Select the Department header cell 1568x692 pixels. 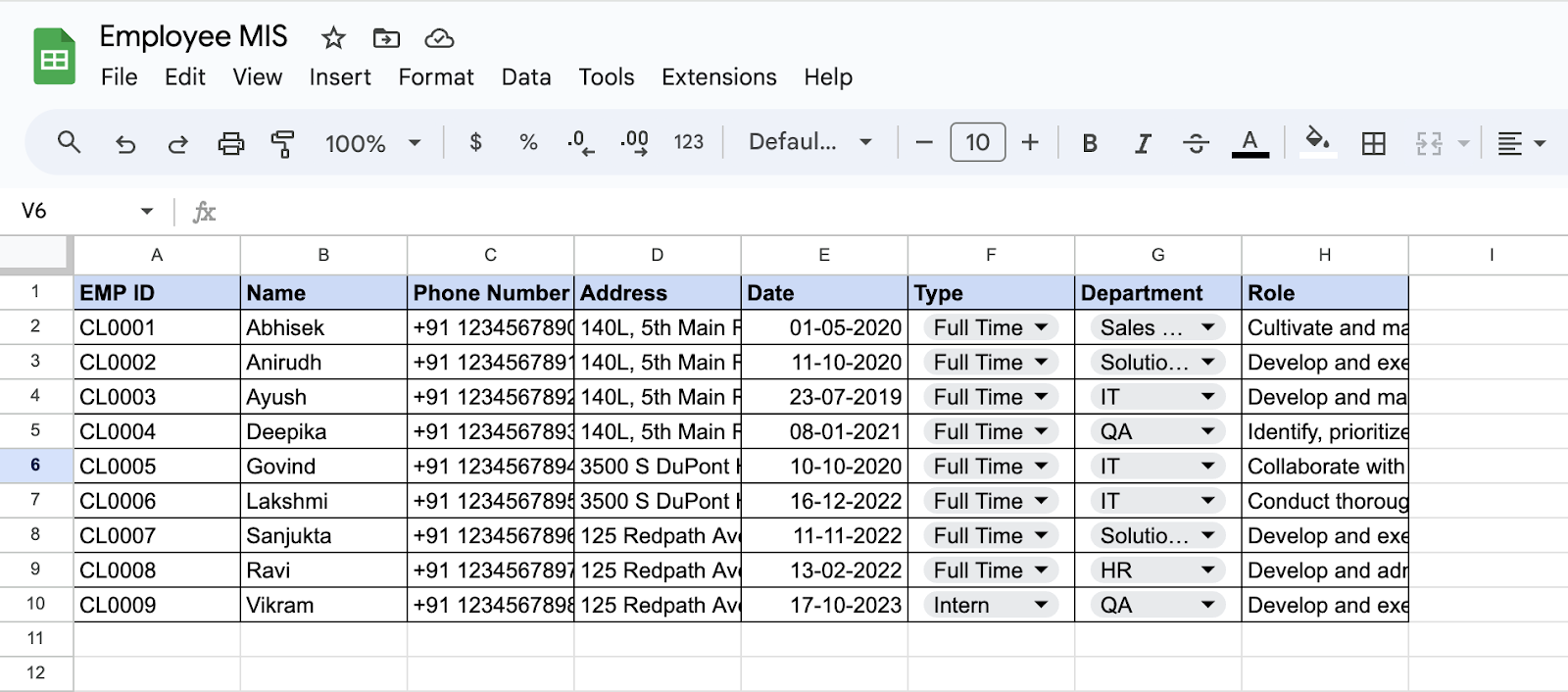1157,292
